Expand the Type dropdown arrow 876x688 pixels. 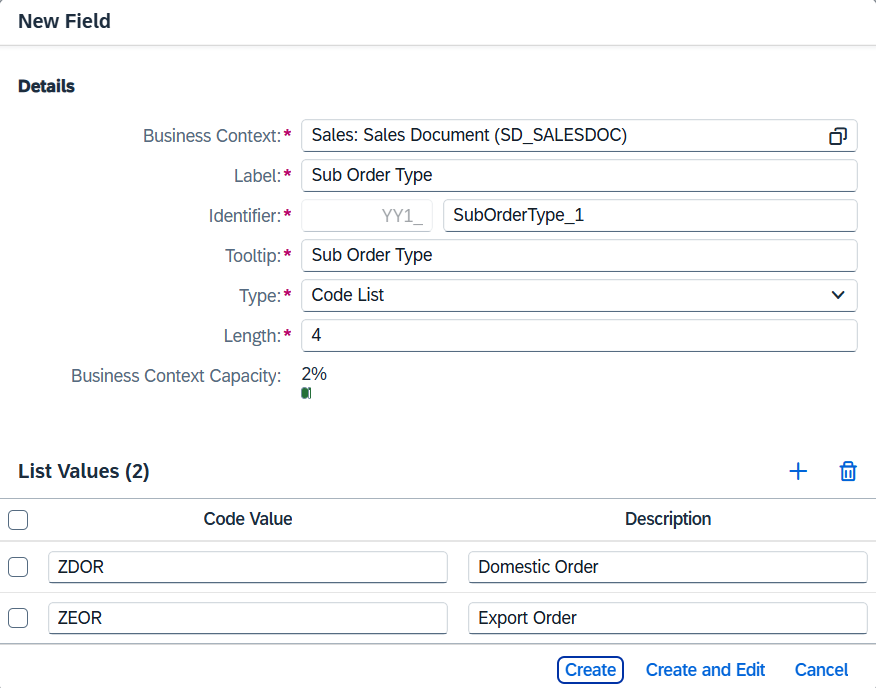click(x=838, y=295)
